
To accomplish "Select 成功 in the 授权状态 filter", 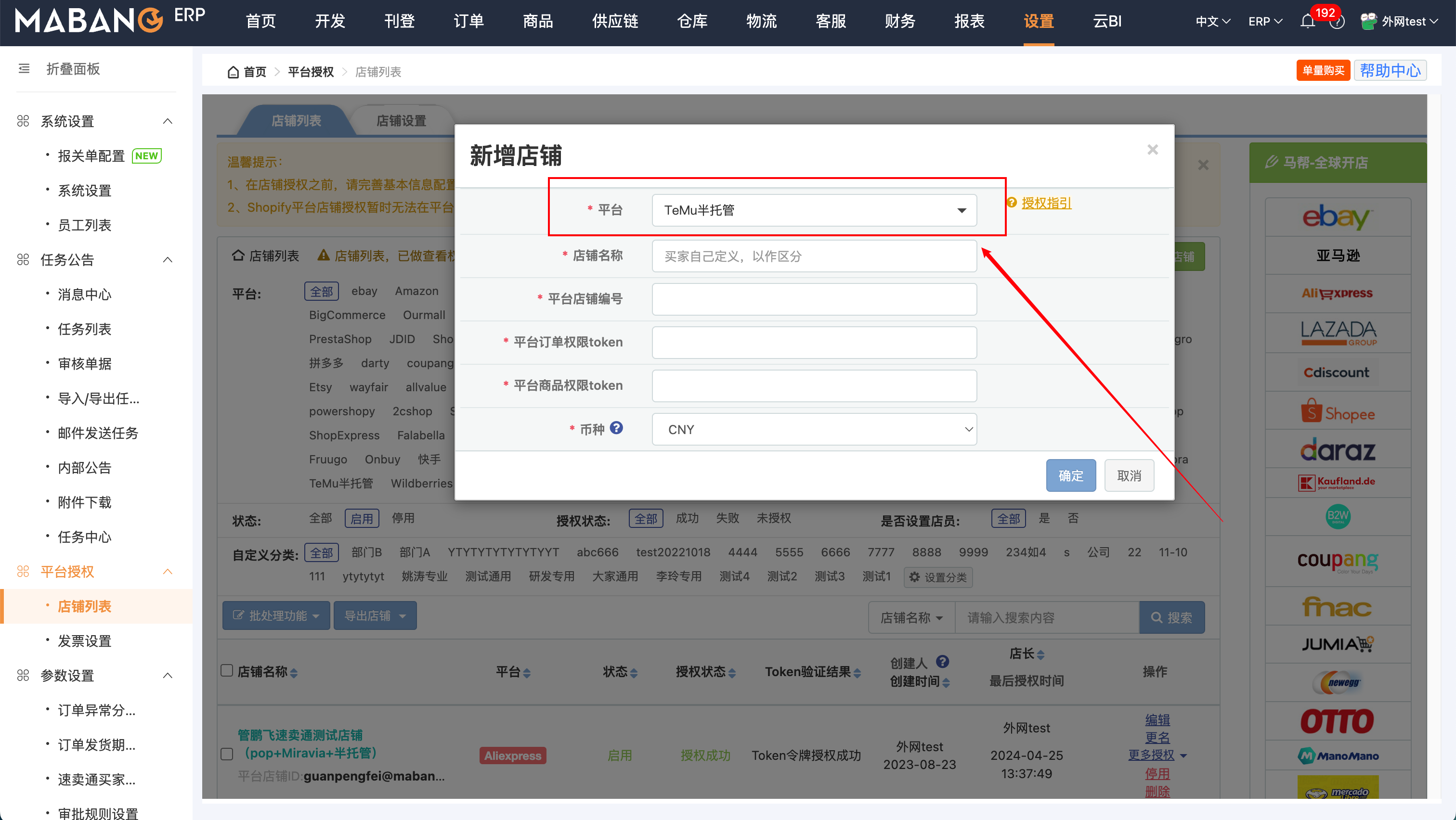I will (x=687, y=518).
